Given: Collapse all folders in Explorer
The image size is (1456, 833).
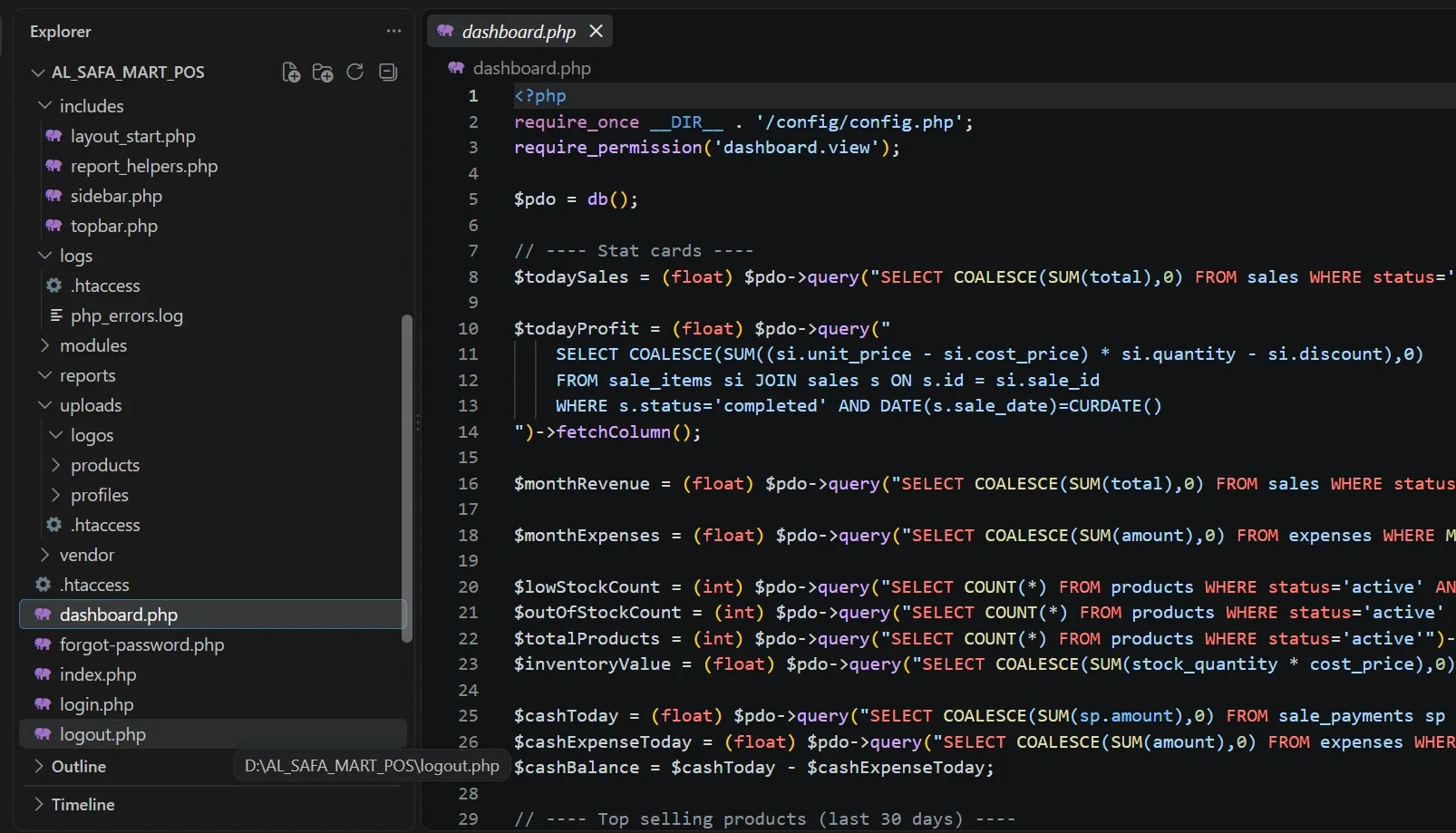Looking at the screenshot, I should point(388,72).
